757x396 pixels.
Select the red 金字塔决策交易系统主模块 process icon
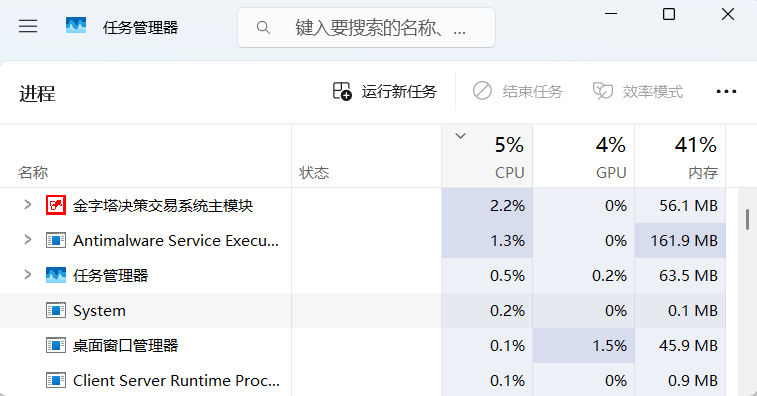(56, 205)
